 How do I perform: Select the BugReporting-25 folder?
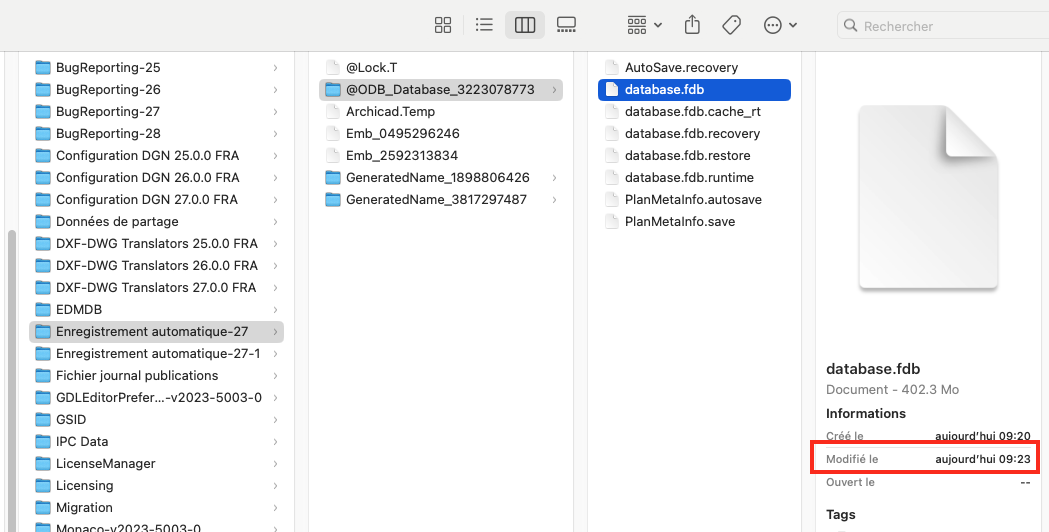tap(157, 68)
